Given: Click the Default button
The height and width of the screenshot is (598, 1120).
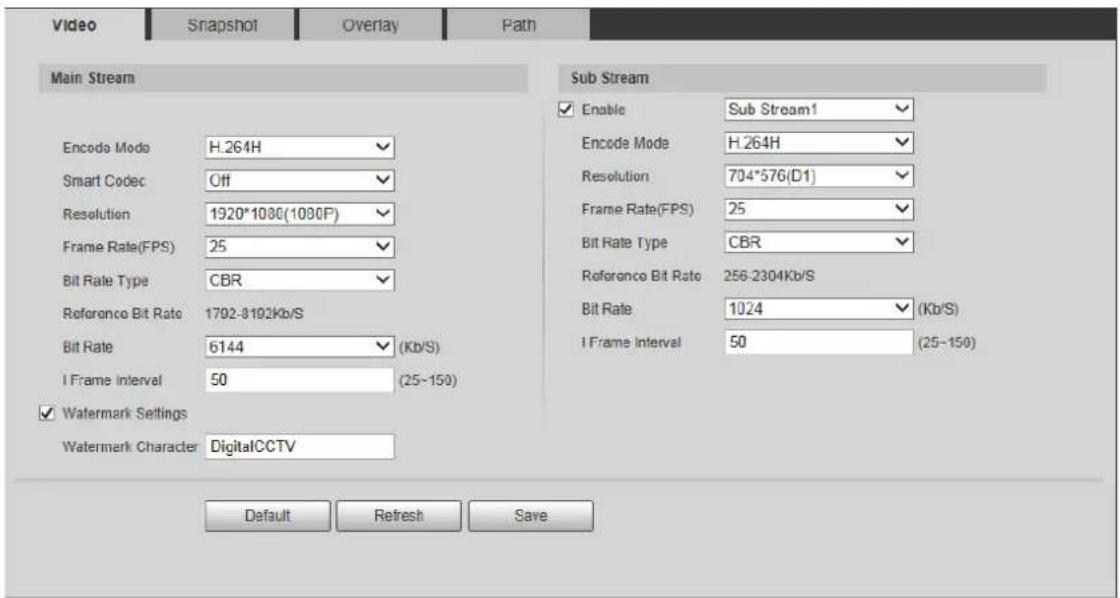Looking at the screenshot, I should (x=268, y=515).
